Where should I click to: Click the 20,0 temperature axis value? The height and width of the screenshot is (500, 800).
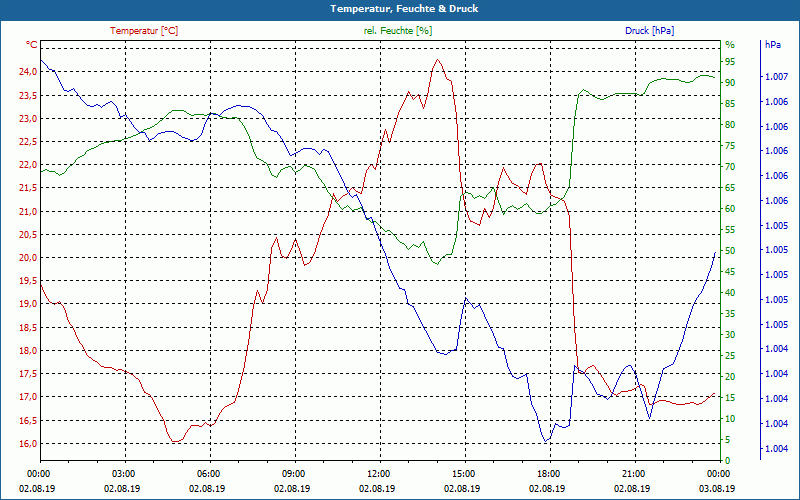coord(28,258)
